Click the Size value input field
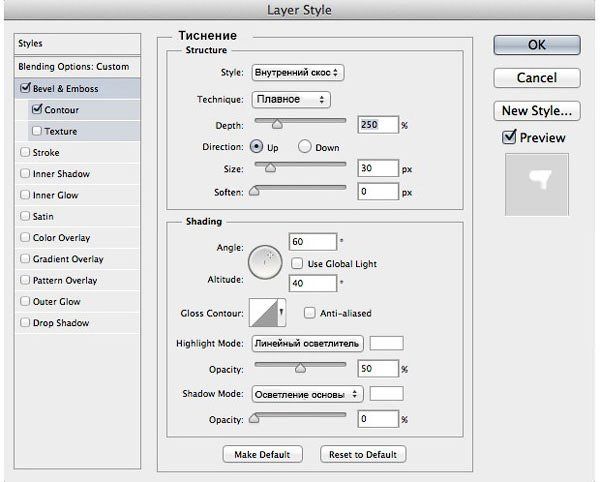600x482 pixels. [x=377, y=168]
